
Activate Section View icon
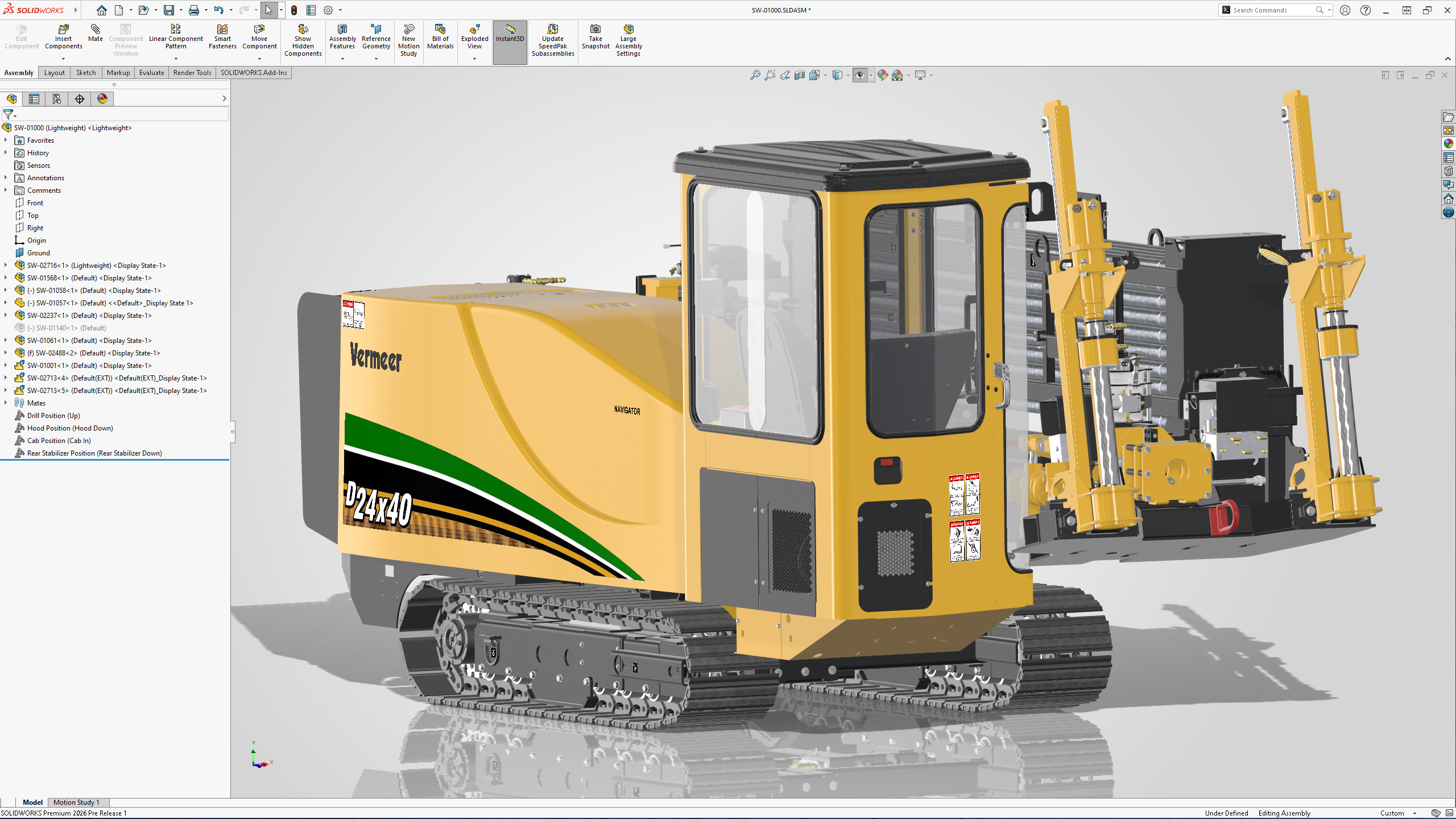click(x=800, y=75)
